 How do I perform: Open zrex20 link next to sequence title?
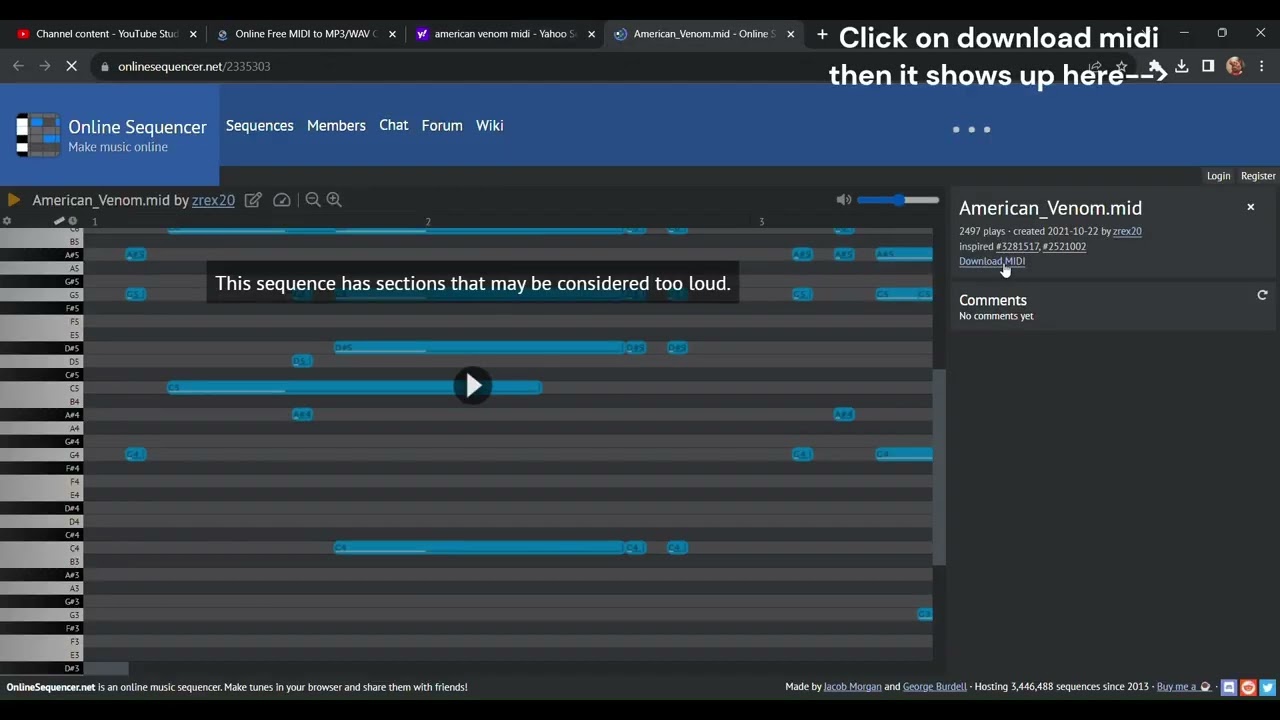coord(213,200)
